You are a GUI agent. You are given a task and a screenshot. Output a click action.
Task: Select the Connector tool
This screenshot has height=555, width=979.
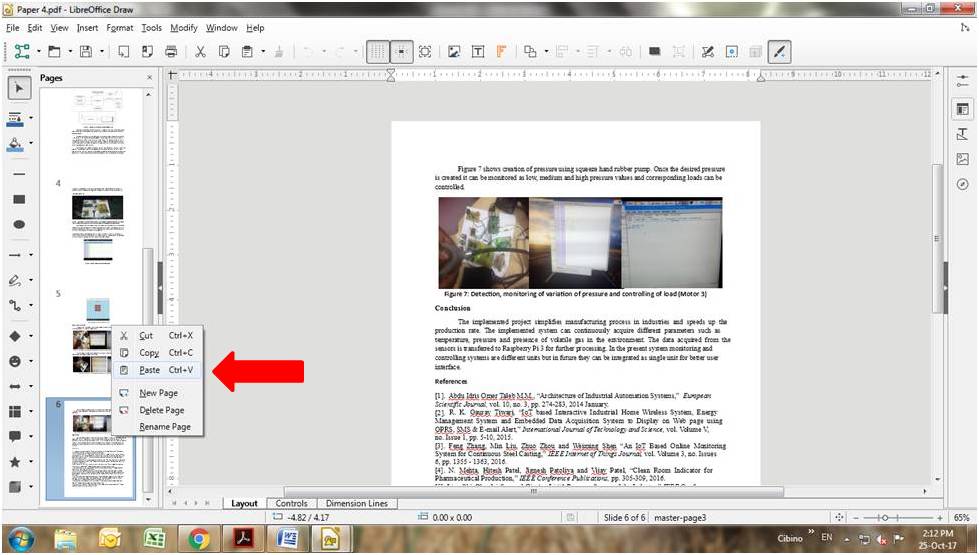click(16, 305)
